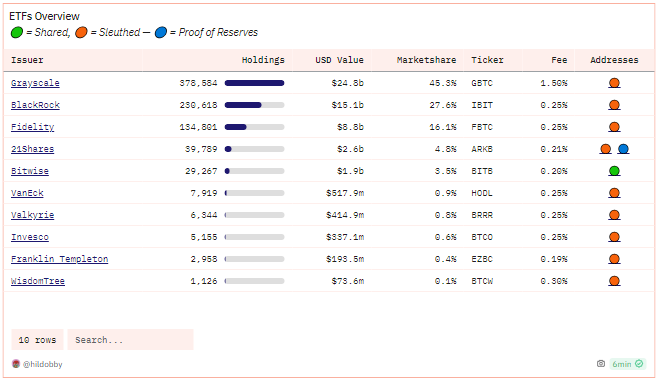Click the hildobby avatar icon
Screen dimensions: 659x380
tap(16, 364)
